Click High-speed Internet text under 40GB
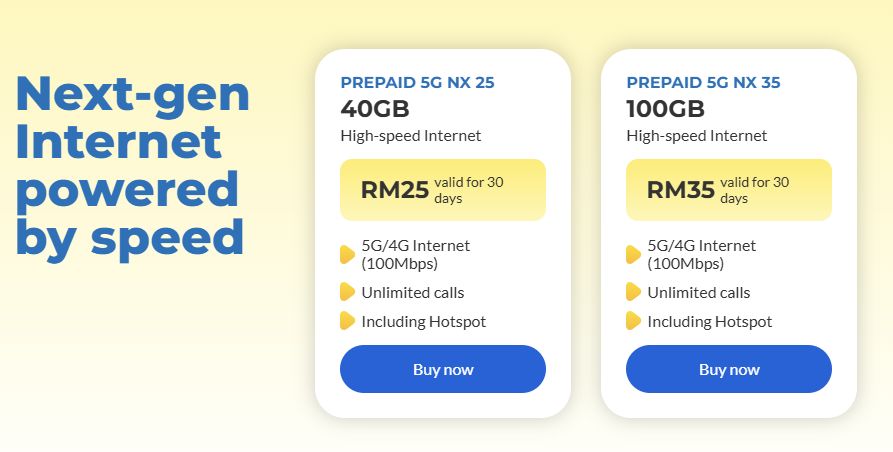The image size is (893, 452). (410, 136)
